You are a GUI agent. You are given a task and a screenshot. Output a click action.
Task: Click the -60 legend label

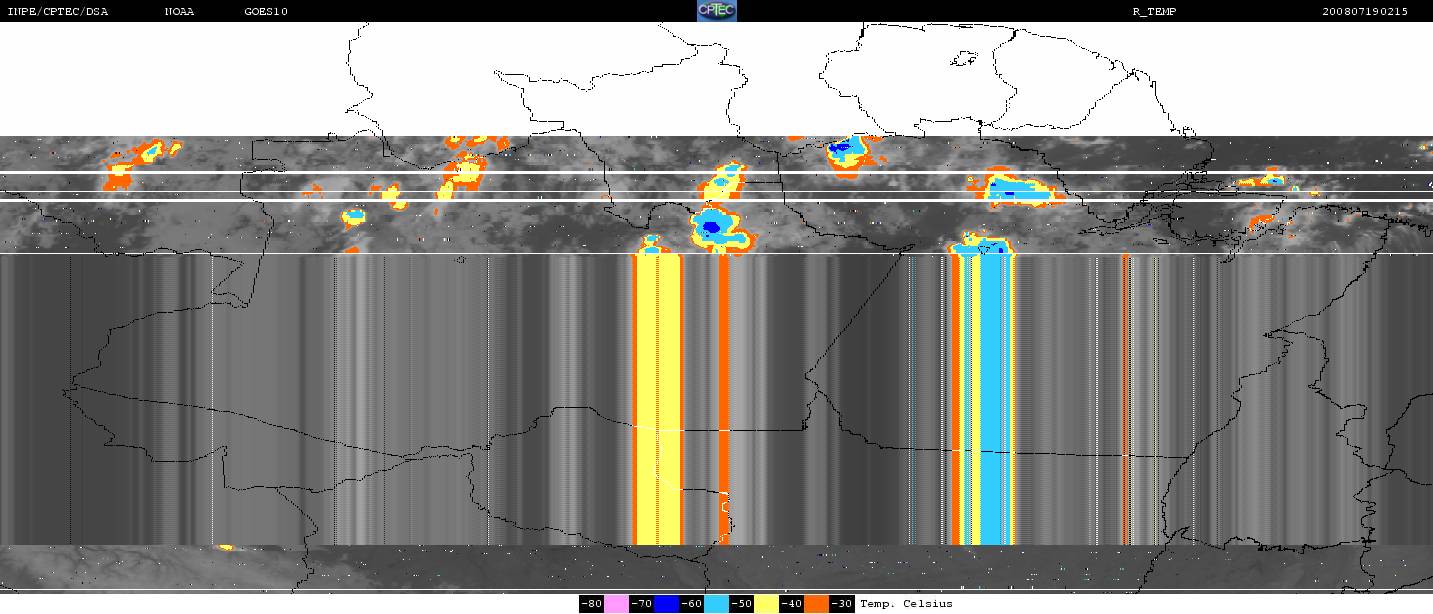[x=691, y=604]
